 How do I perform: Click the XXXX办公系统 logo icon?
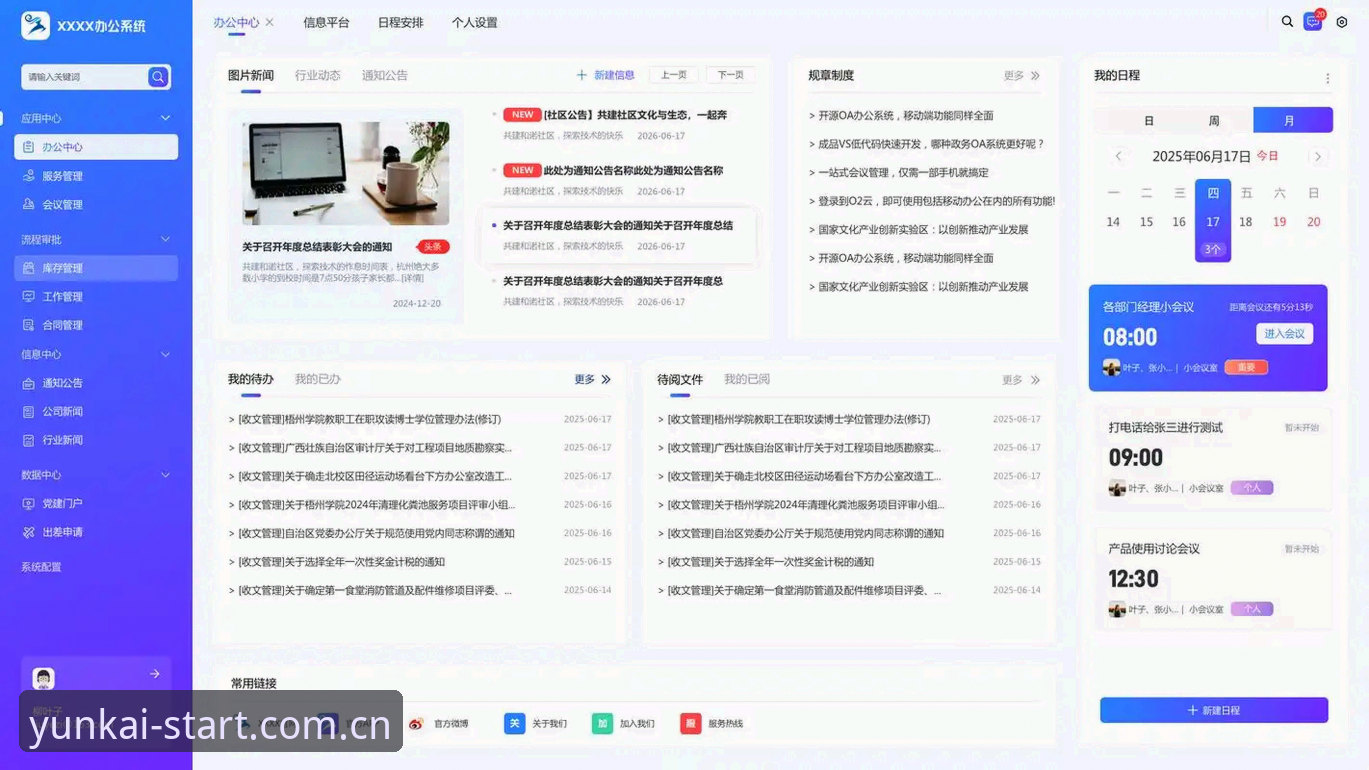coord(35,25)
